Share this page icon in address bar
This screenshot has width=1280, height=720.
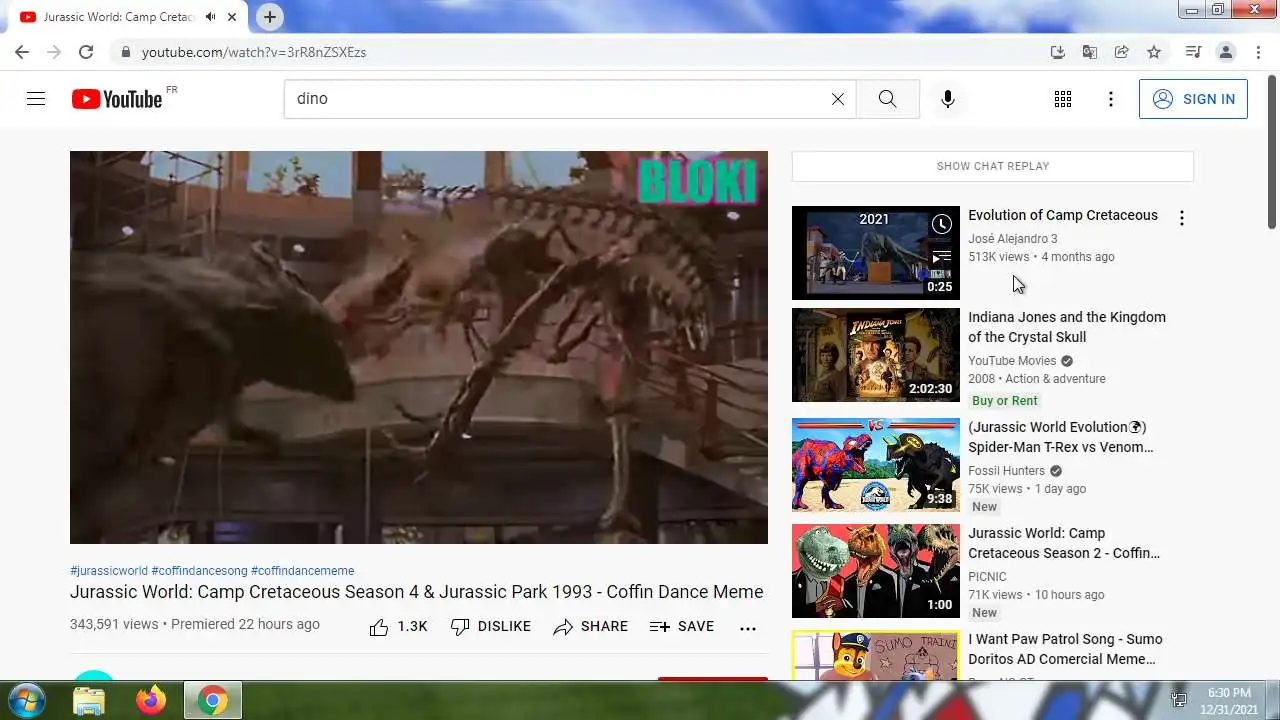(1122, 52)
